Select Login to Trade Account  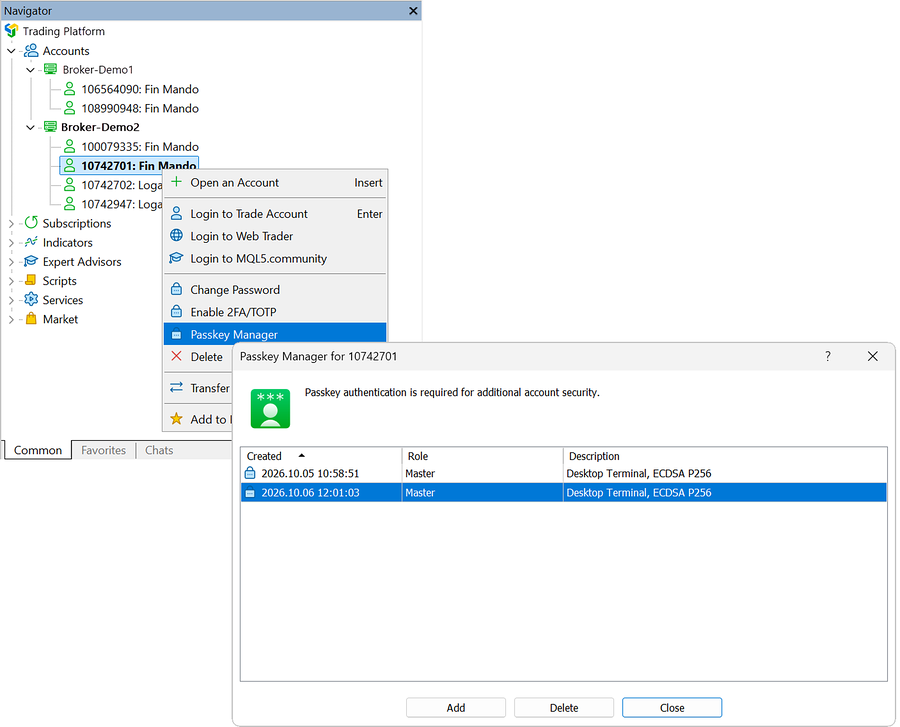276,213
